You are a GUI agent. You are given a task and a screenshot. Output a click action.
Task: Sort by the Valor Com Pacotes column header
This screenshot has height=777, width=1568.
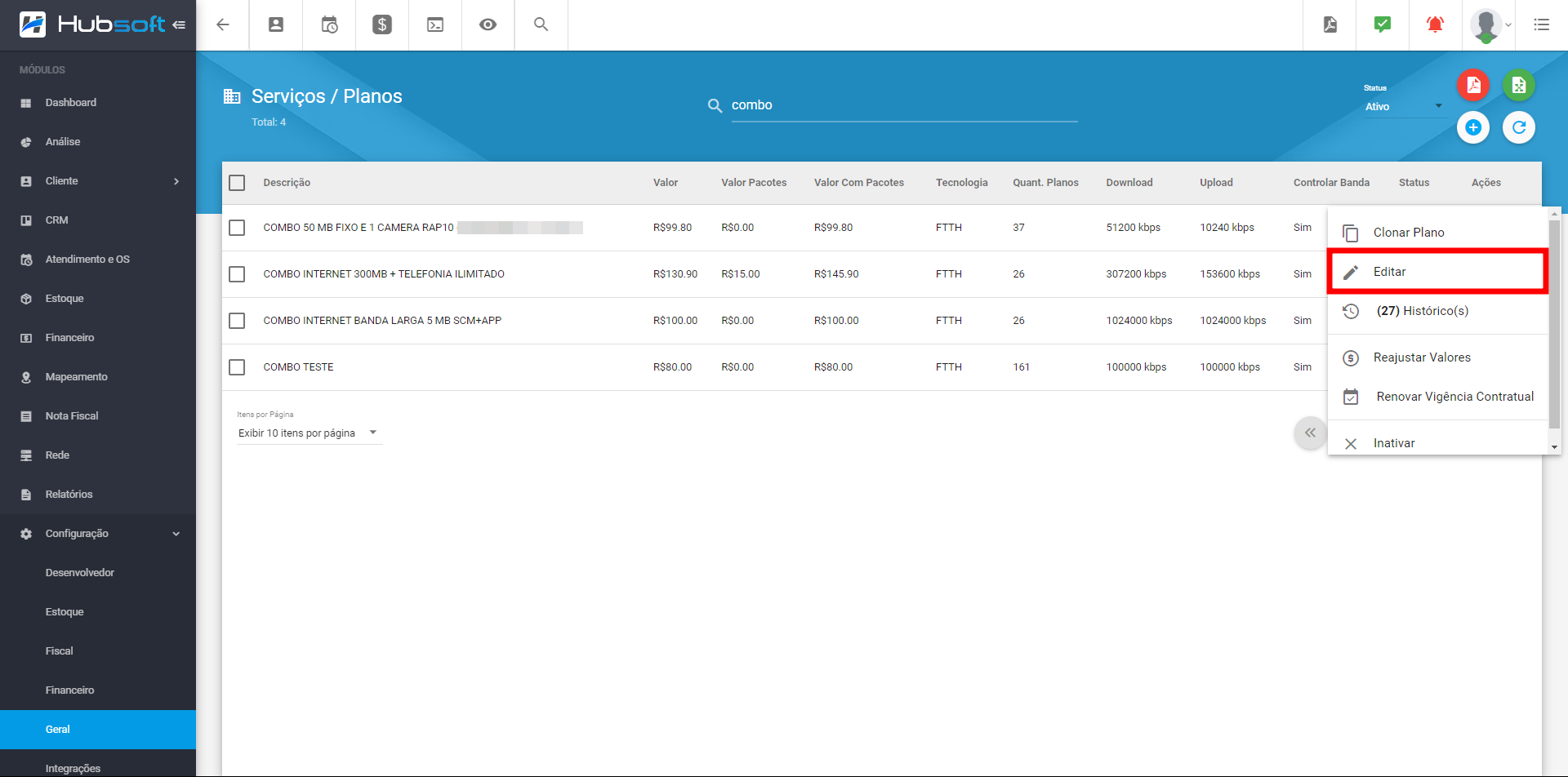[859, 183]
